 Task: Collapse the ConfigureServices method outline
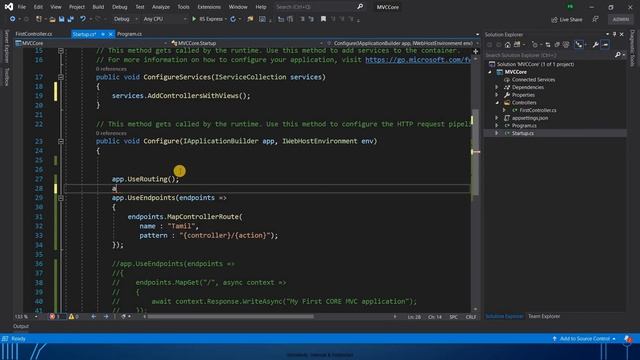click(60, 77)
